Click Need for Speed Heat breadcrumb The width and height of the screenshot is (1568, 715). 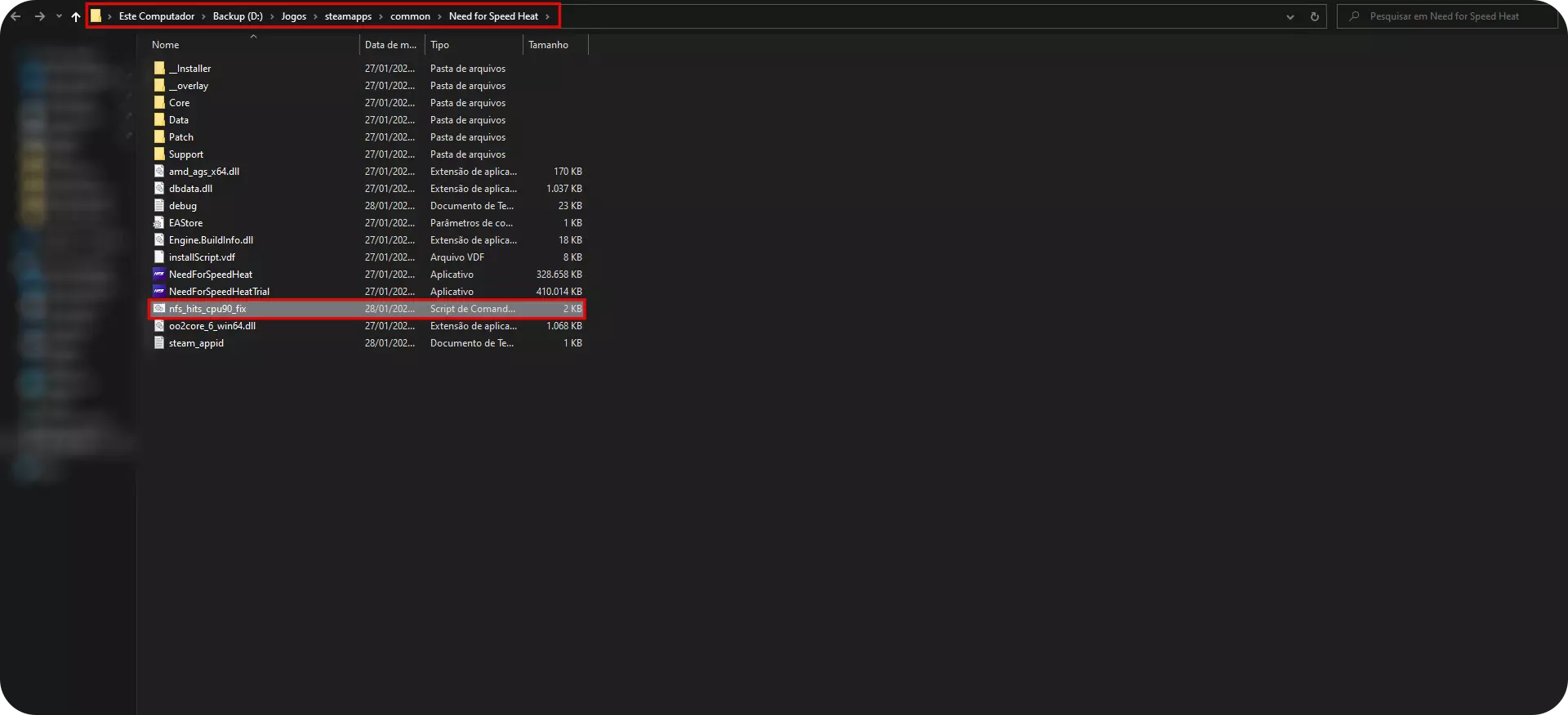[493, 16]
